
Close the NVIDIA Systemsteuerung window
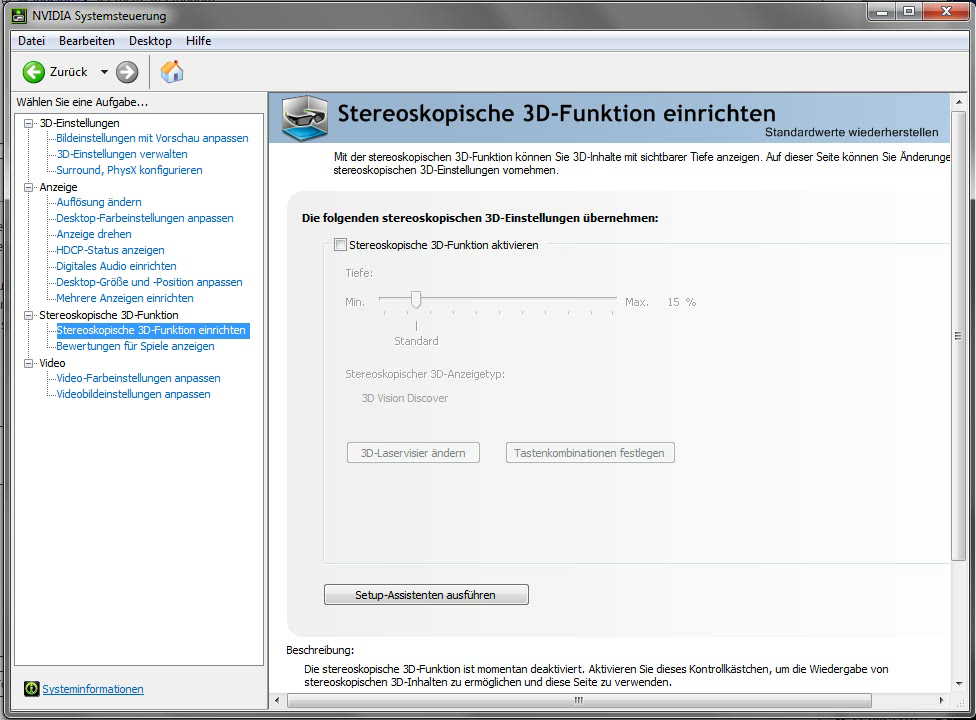tap(946, 11)
